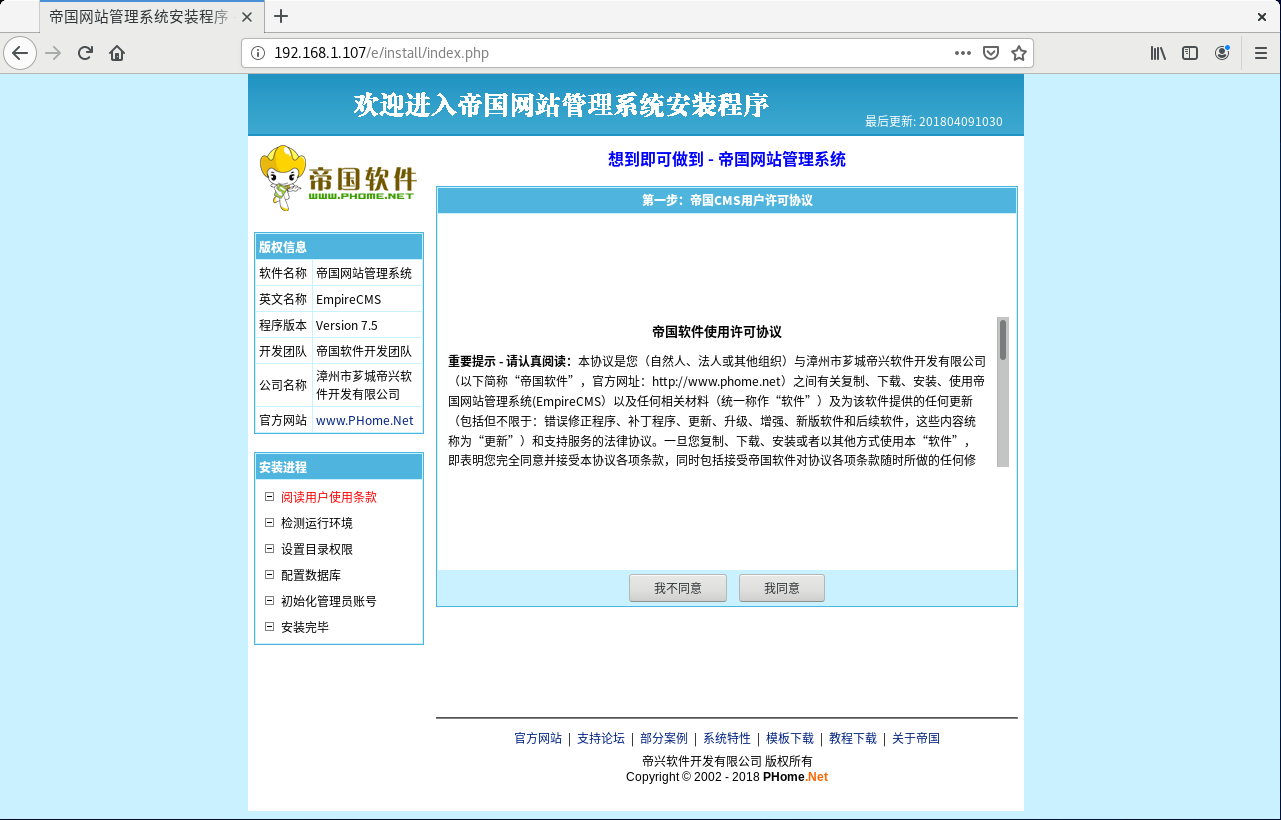The image size is (1281, 820).
Task: Click 我同意 button
Action: pos(782,588)
